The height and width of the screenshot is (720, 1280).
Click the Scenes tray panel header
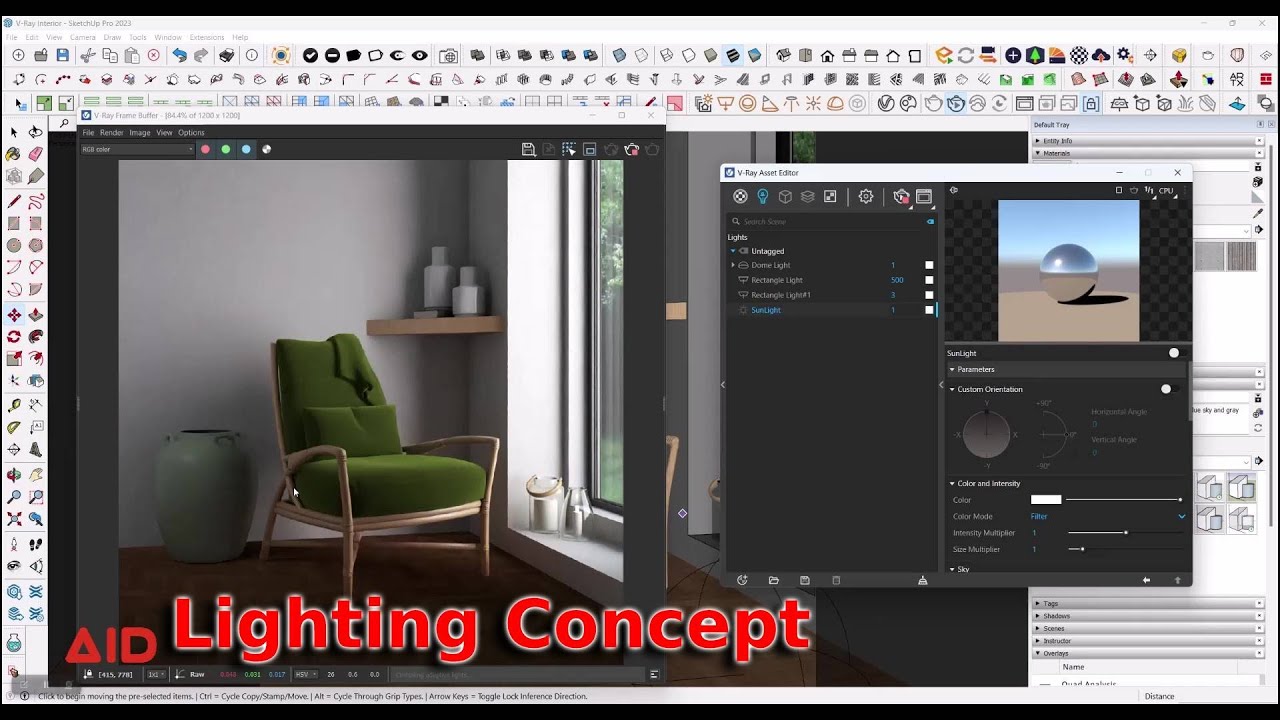point(1147,628)
